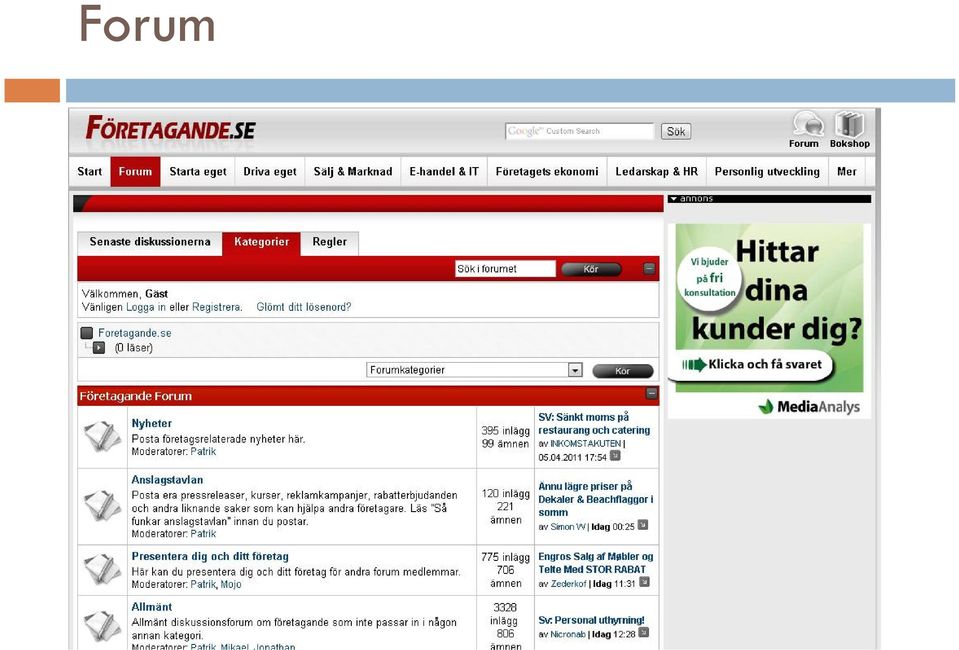Switch to the Regler tab
The width and height of the screenshot is (959, 650).
pyautogui.click(x=330, y=243)
